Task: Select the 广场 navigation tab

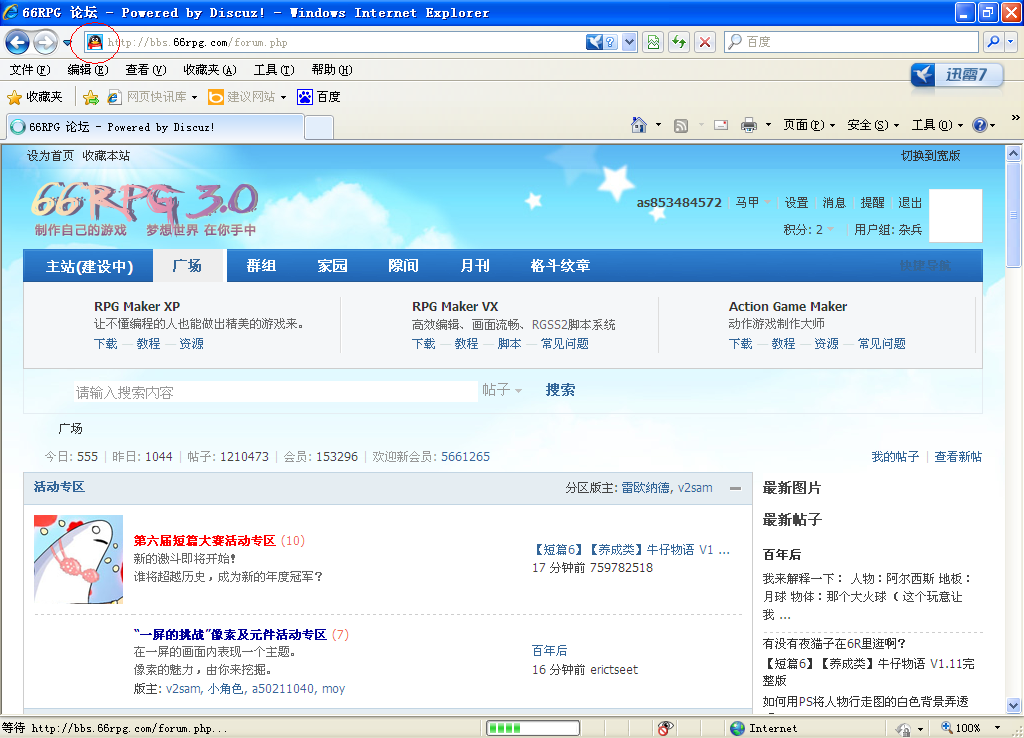Action: click(x=187, y=266)
